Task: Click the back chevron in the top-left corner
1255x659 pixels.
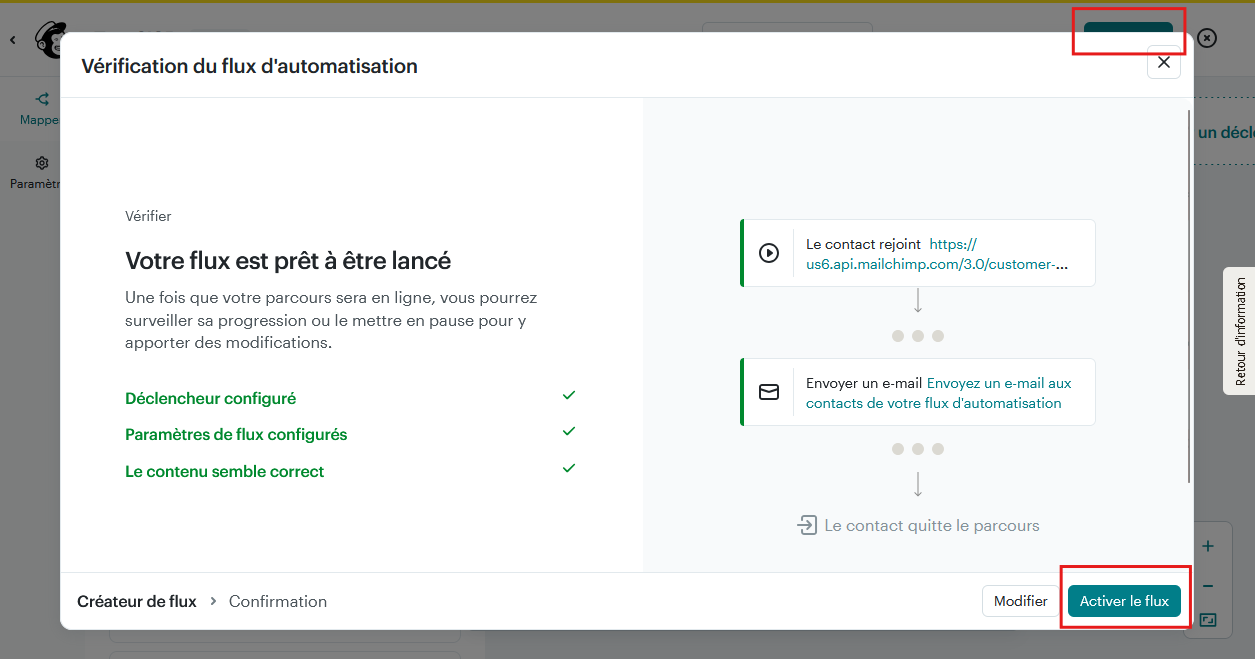Action: click(x=12, y=40)
